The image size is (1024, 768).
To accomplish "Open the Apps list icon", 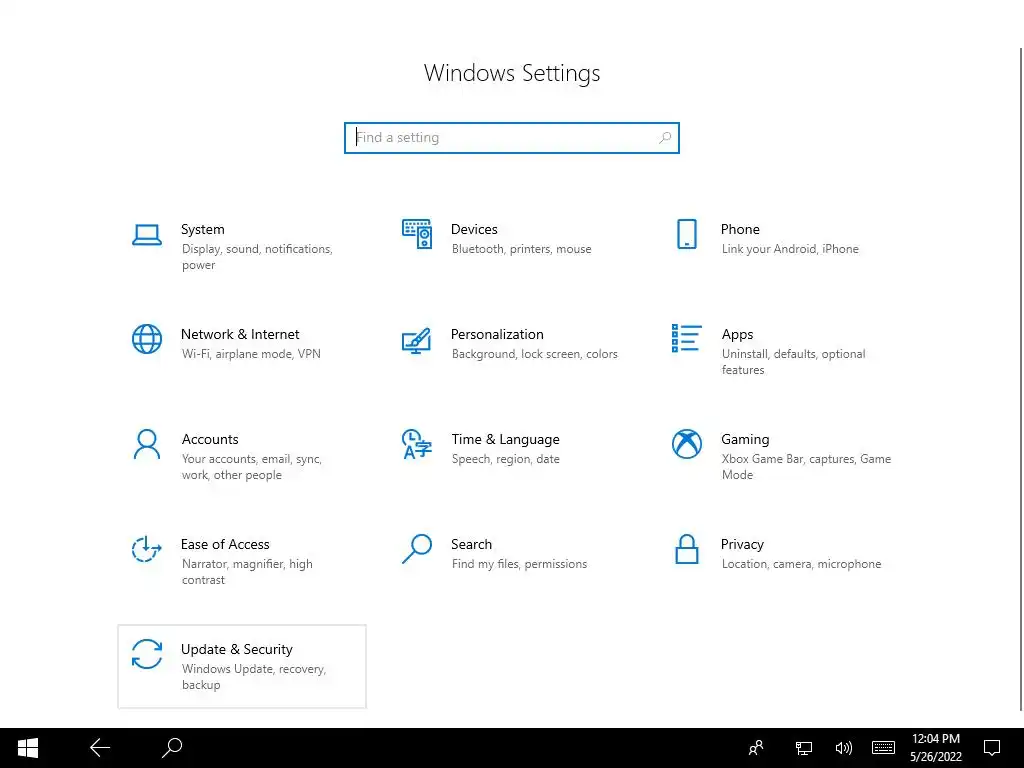I will [x=686, y=338].
